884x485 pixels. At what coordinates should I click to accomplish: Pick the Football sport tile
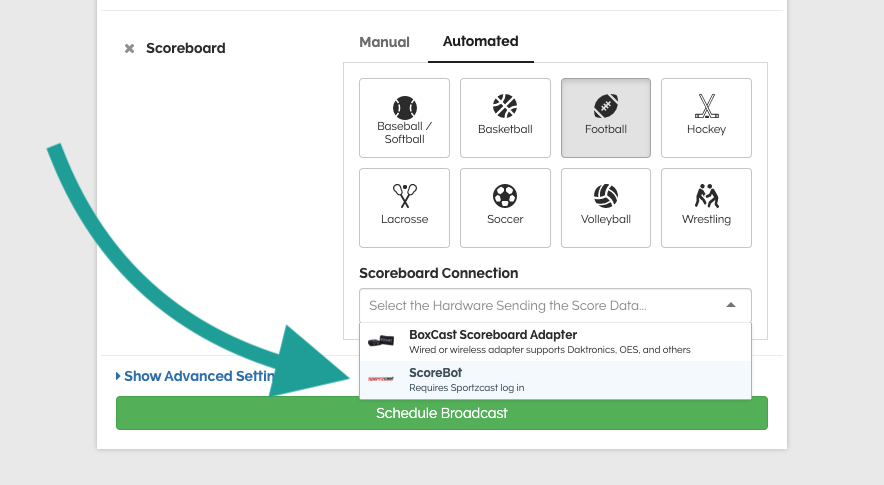click(606, 118)
